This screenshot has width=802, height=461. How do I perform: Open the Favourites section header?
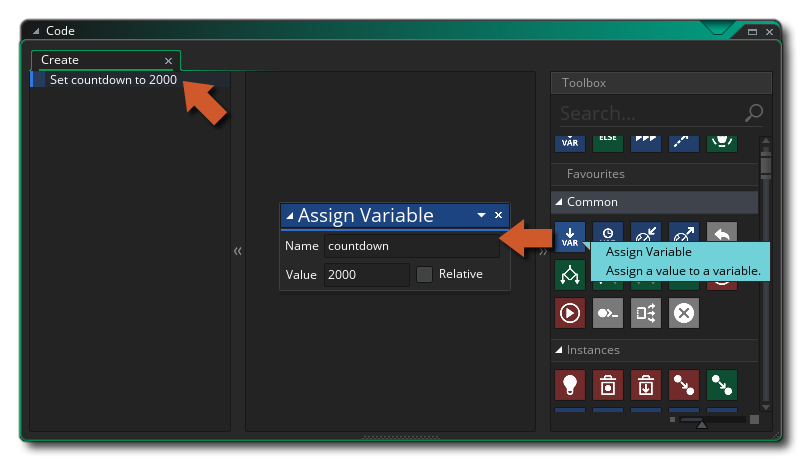(654, 174)
